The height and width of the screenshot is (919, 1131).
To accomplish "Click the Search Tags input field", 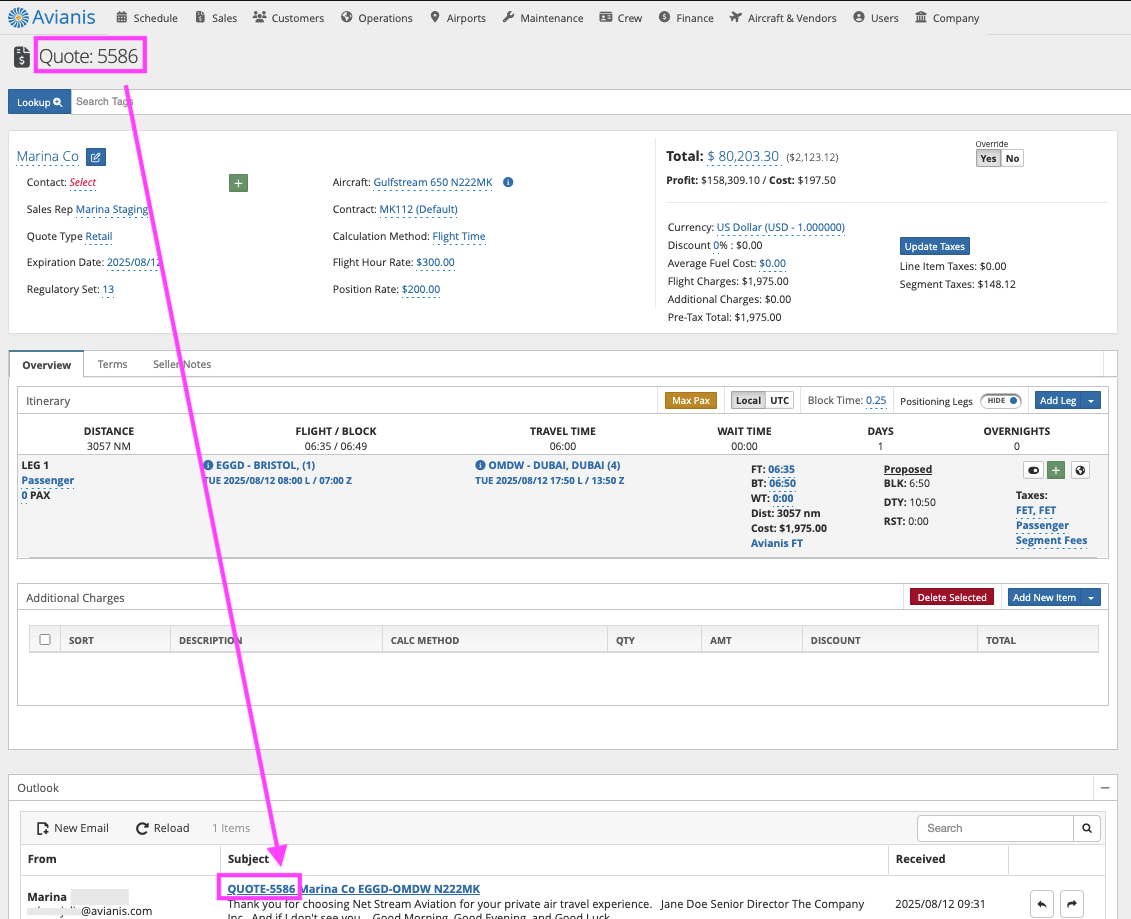I will [600, 102].
